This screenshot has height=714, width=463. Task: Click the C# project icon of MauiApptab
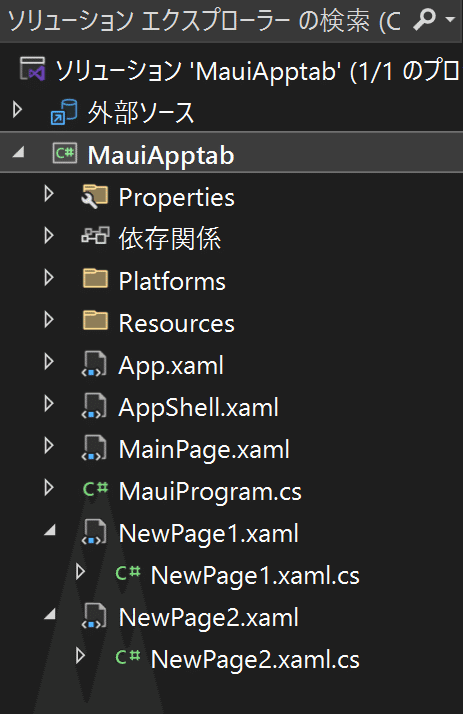pyautogui.click(x=65, y=153)
